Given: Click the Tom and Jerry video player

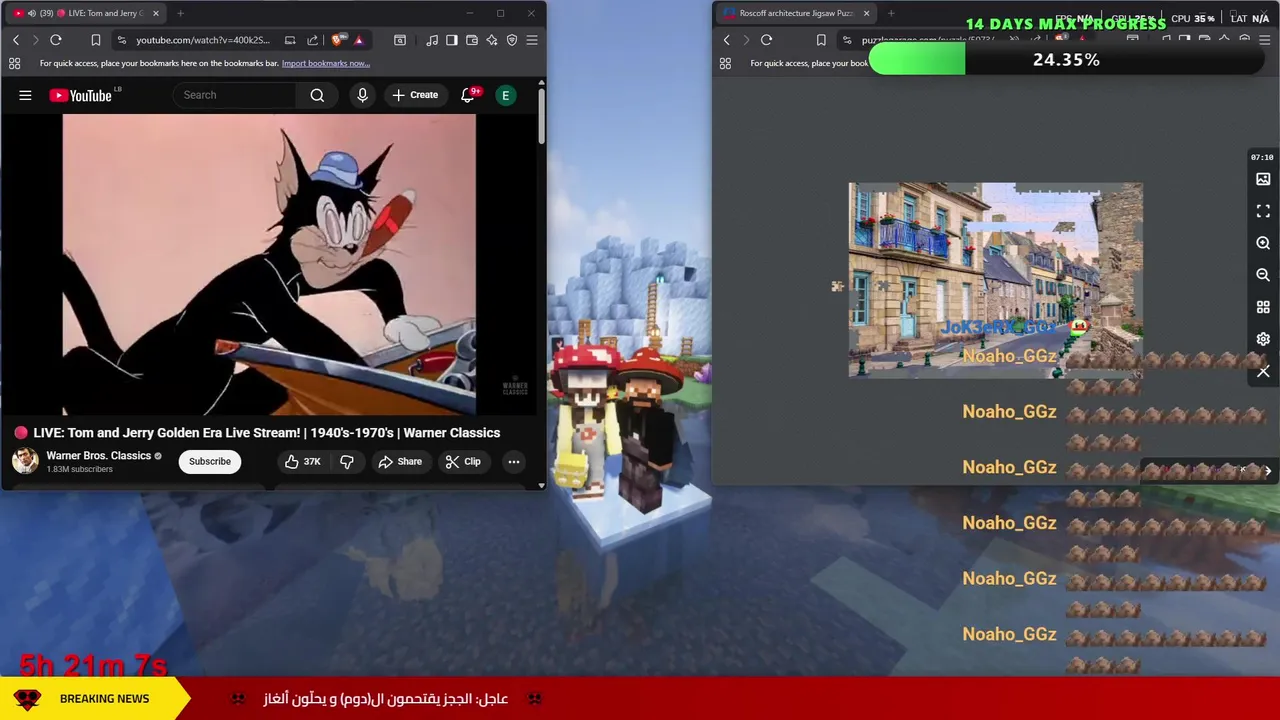Looking at the screenshot, I should tap(269, 264).
